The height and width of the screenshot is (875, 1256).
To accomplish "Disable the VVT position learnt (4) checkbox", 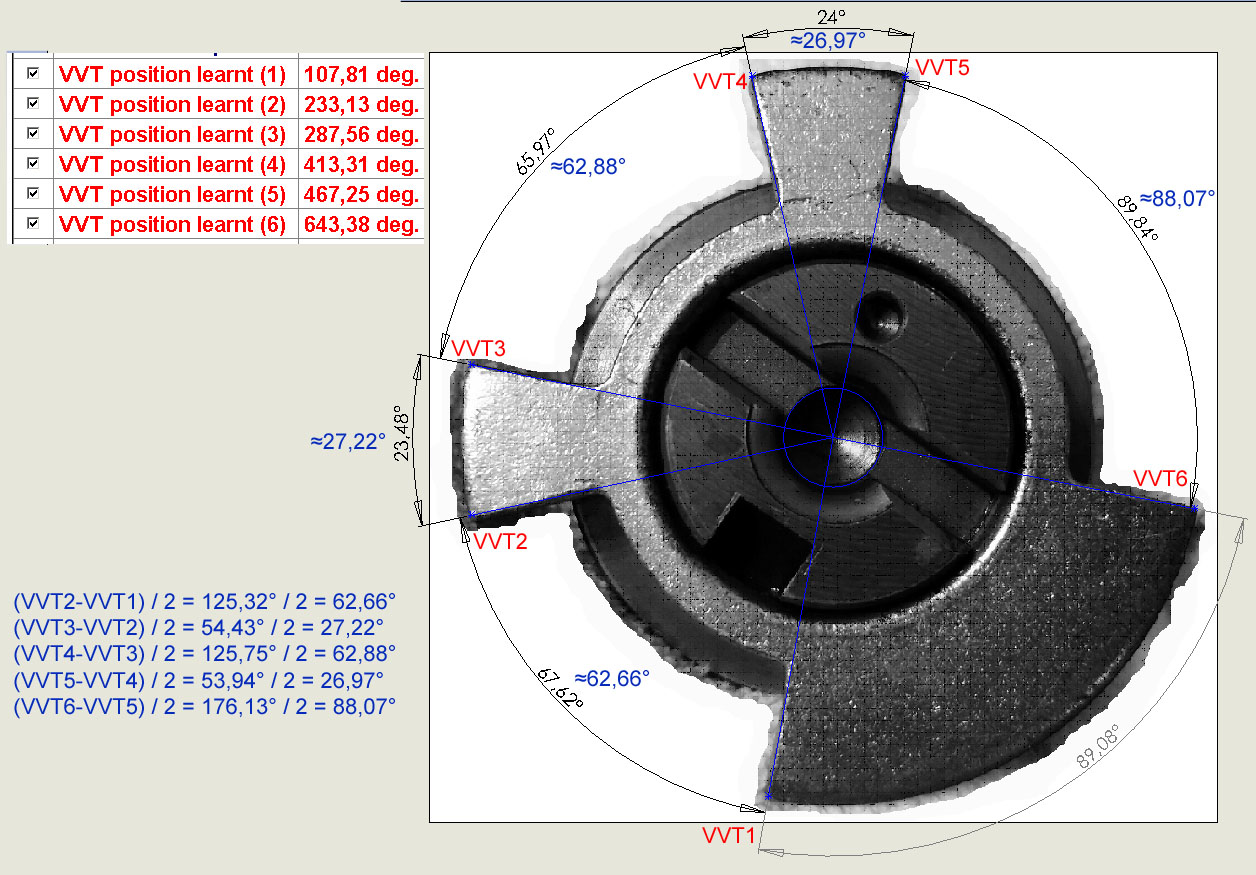I will (33, 164).
